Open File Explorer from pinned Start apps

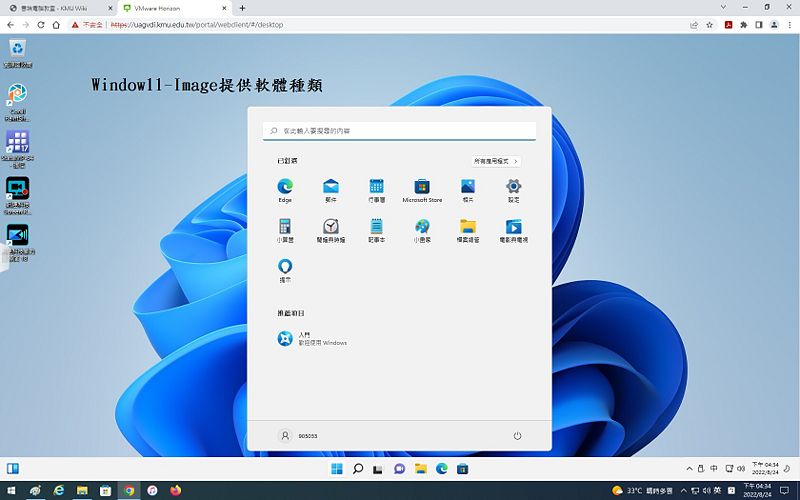(x=468, y=230)
